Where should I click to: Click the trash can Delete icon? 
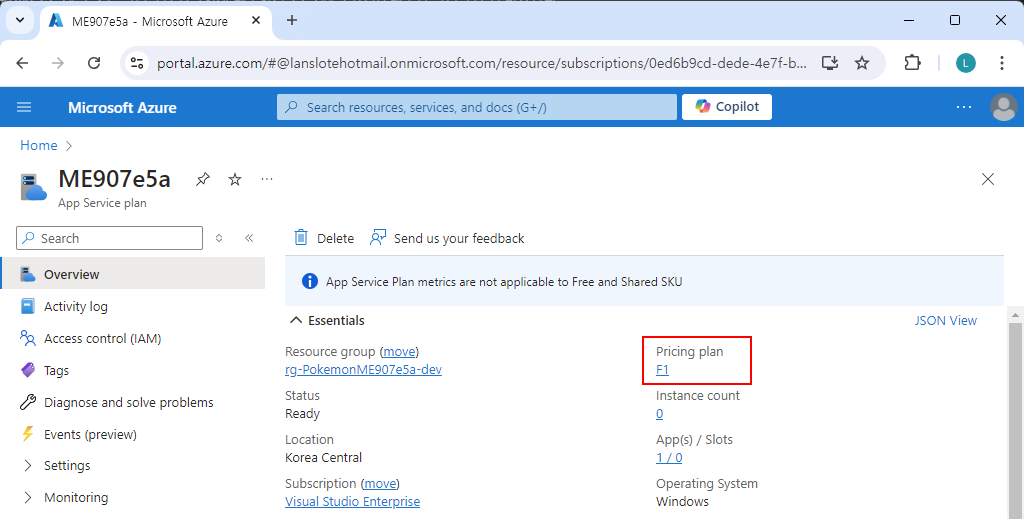click(x=301, y=238)
